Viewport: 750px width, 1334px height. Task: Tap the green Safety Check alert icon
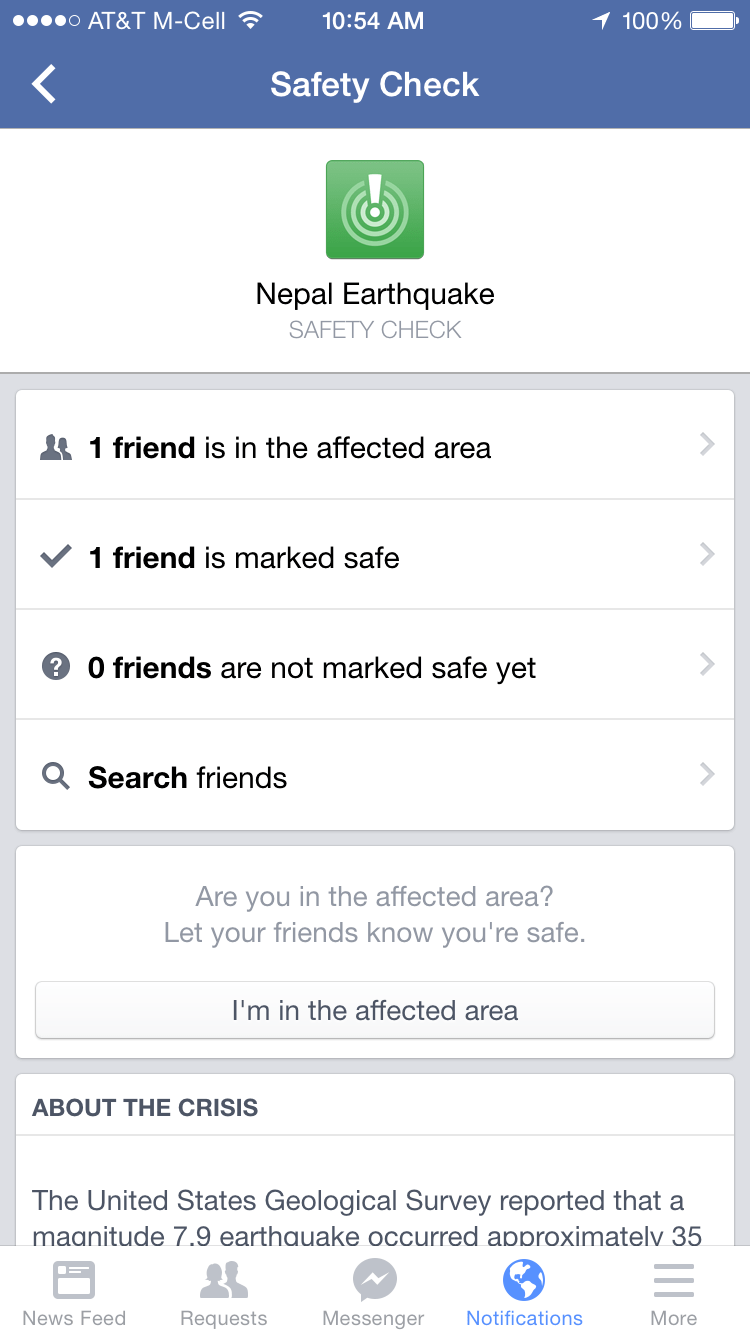point(375,209)
